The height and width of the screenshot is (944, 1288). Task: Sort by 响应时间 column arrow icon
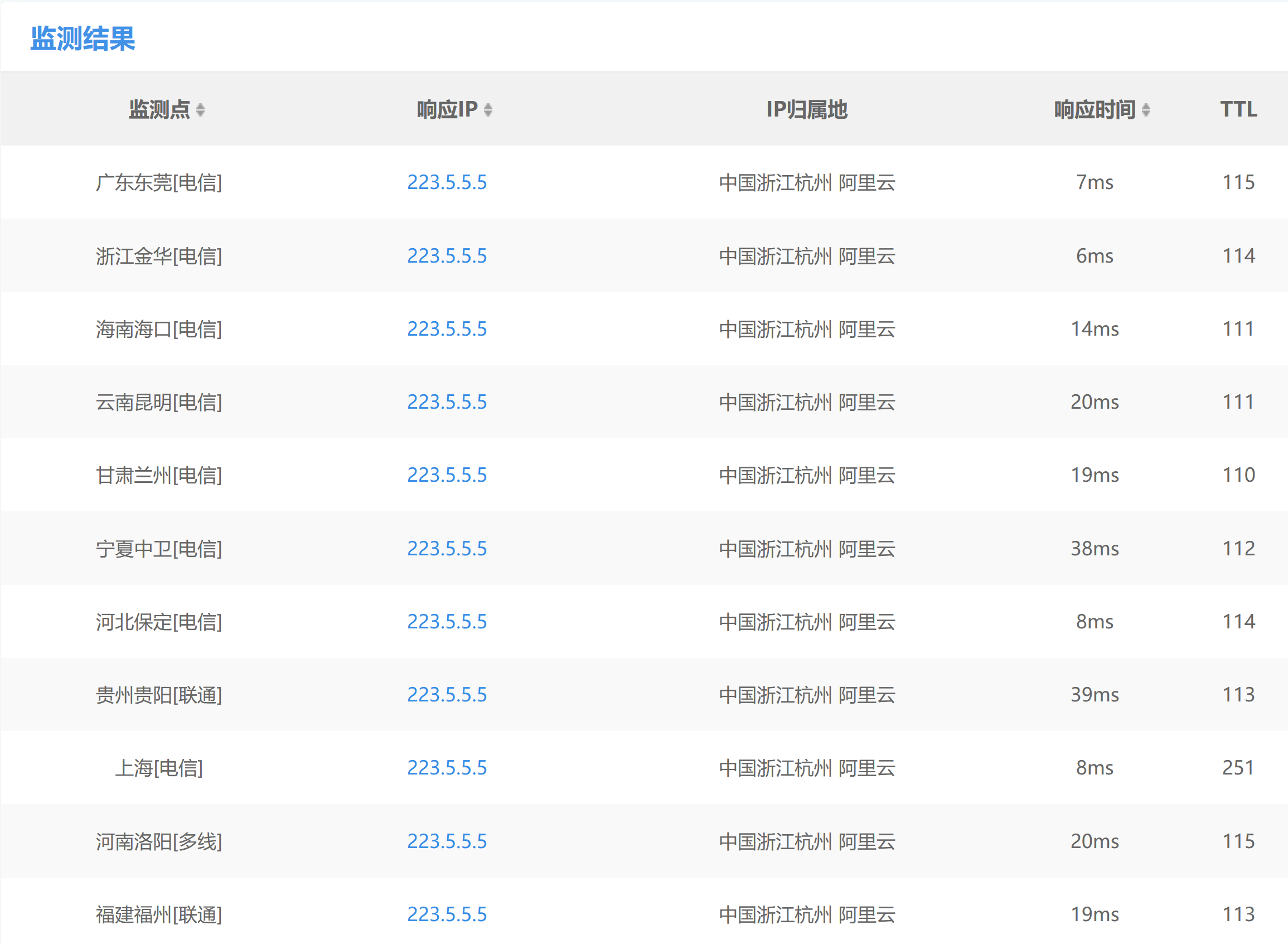click(x=1145, y=110)
